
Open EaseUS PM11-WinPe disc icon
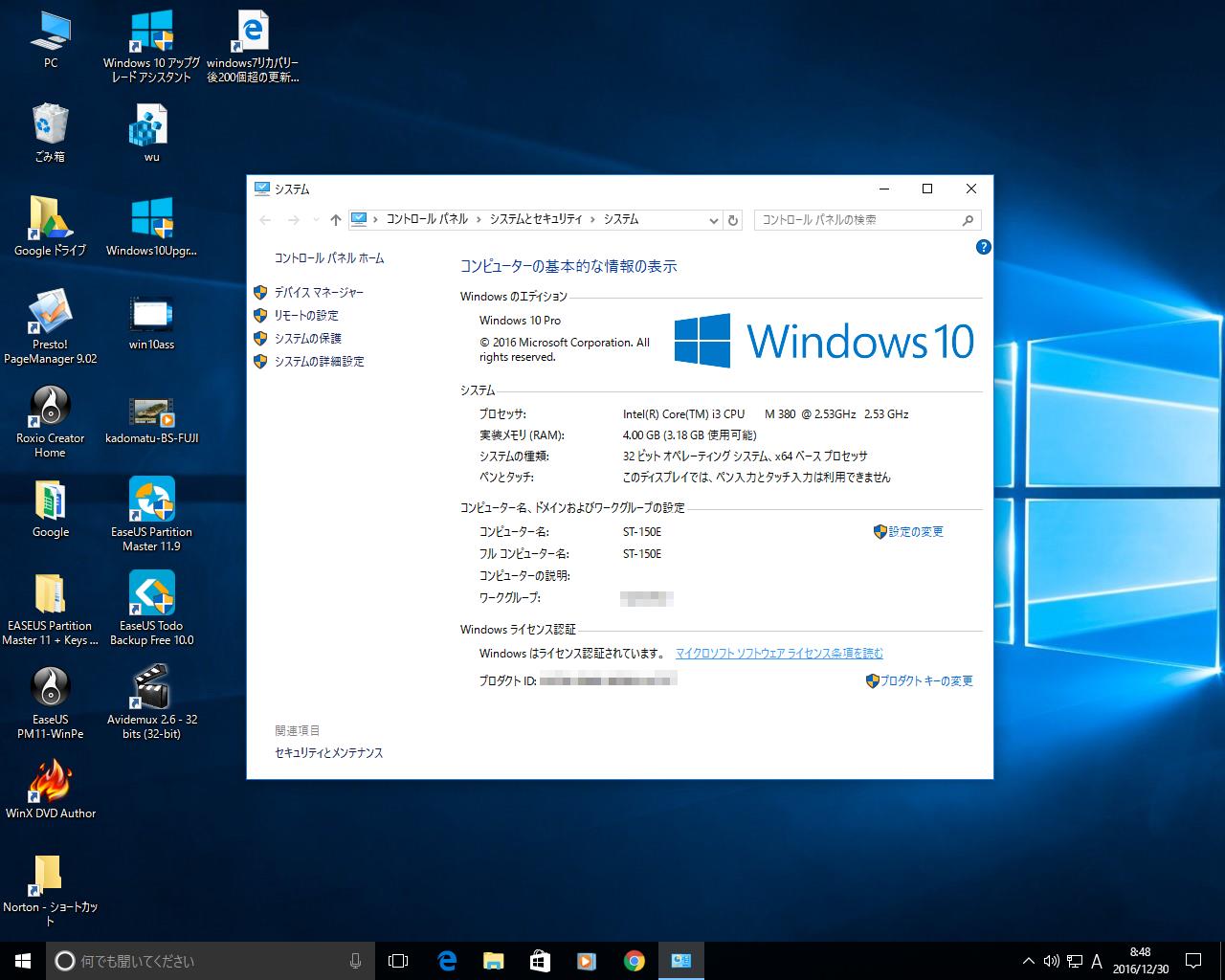point(50,702)
